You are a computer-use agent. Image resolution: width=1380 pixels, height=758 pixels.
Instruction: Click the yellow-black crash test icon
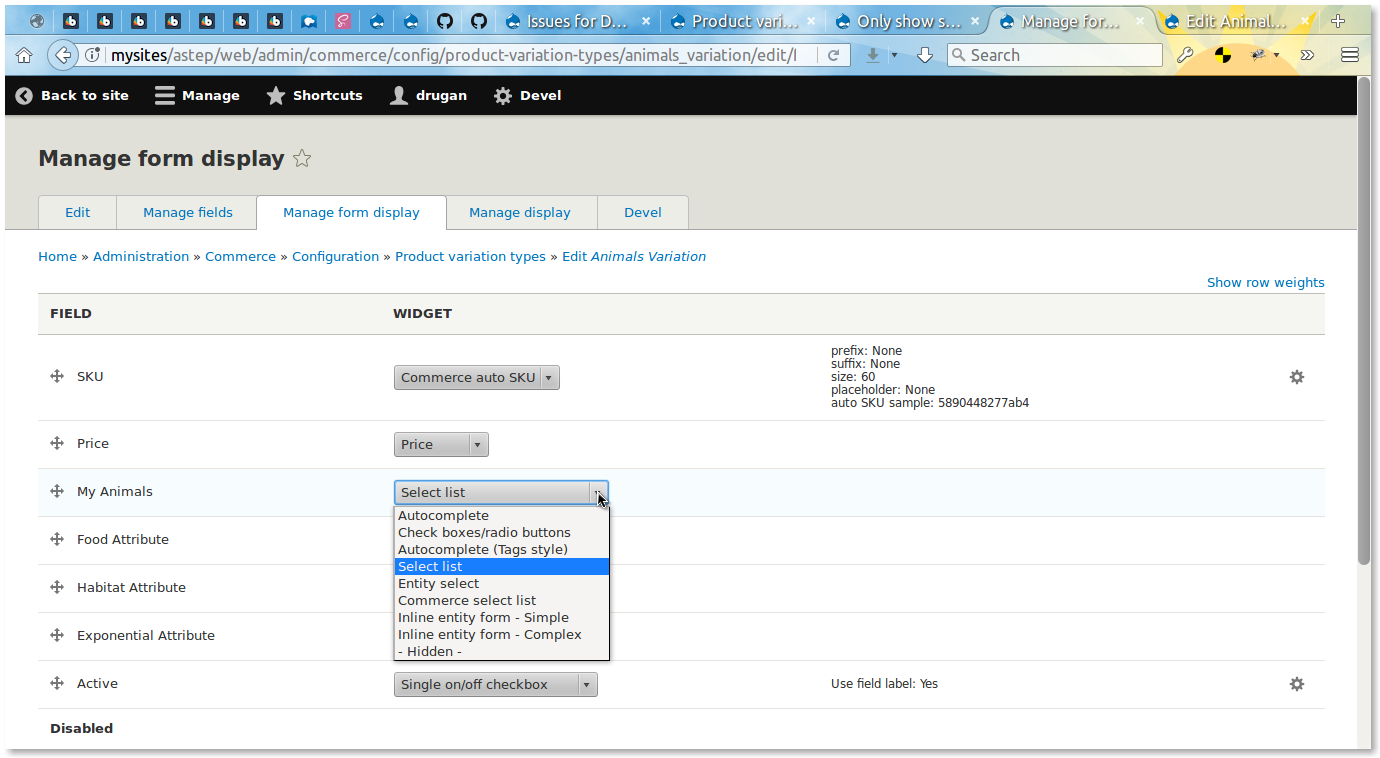pyautogui.click(x=1223, y=55)
